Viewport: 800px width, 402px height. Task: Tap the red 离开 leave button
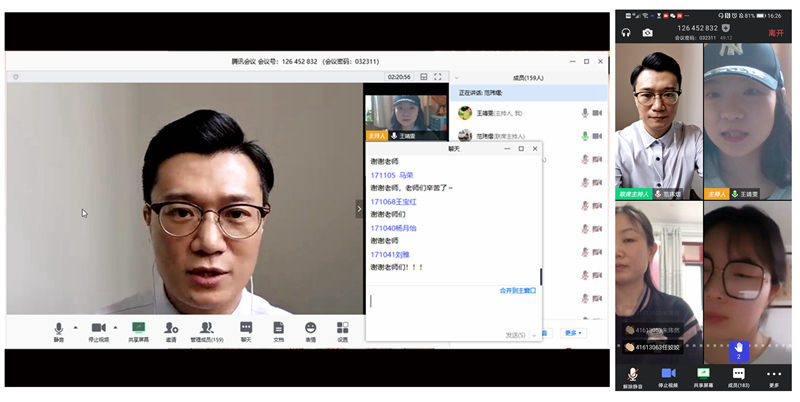[776, 33]
